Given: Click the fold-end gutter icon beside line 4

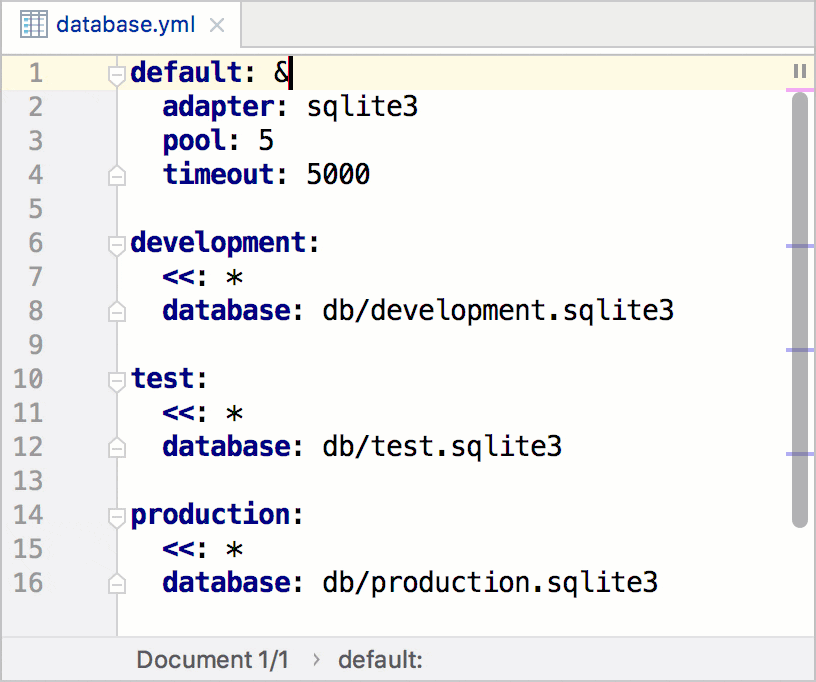Looking at the screenshot, I should [x=116, y=174].
